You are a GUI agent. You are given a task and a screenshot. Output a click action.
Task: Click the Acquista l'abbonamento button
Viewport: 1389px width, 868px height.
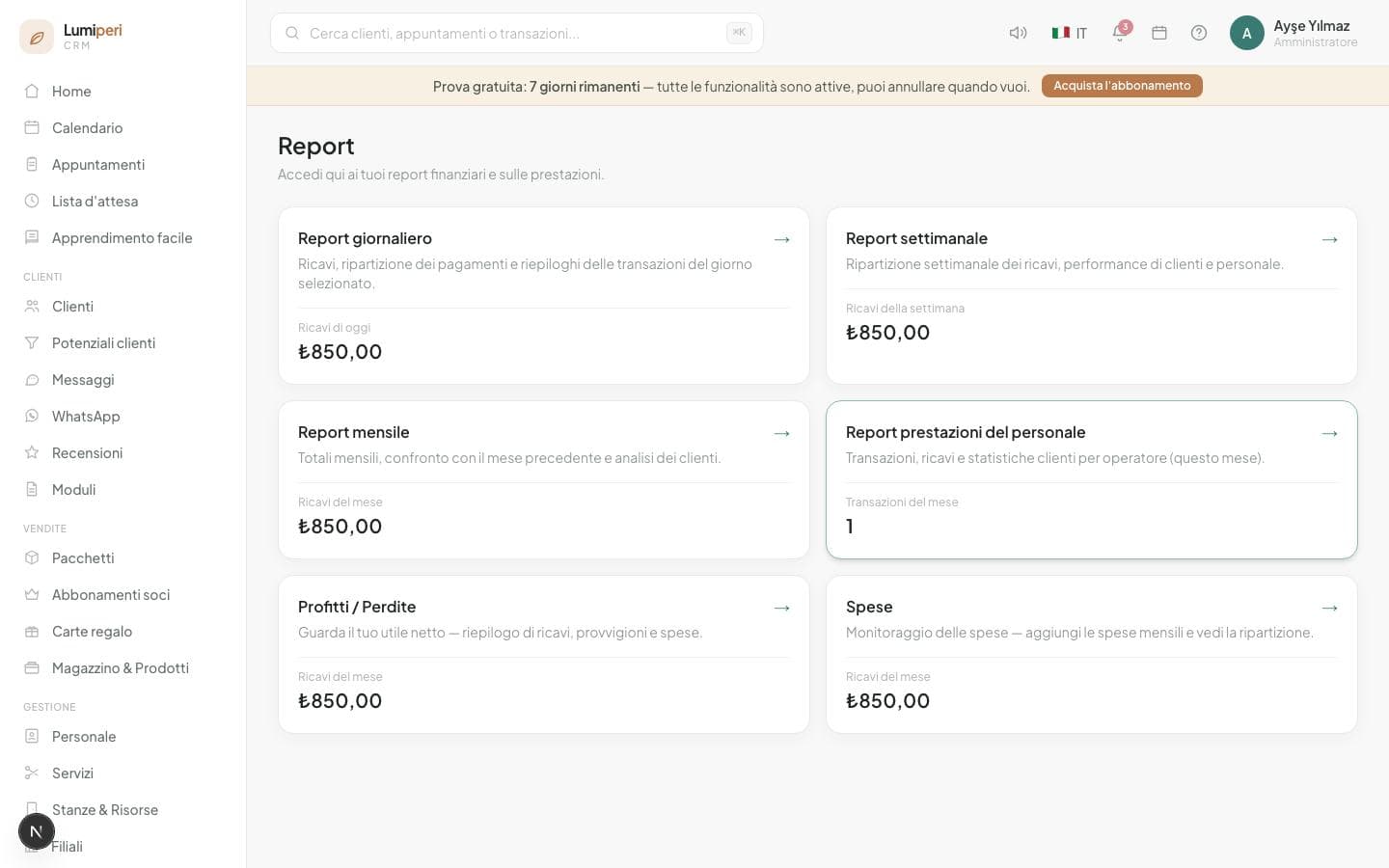1122,86
